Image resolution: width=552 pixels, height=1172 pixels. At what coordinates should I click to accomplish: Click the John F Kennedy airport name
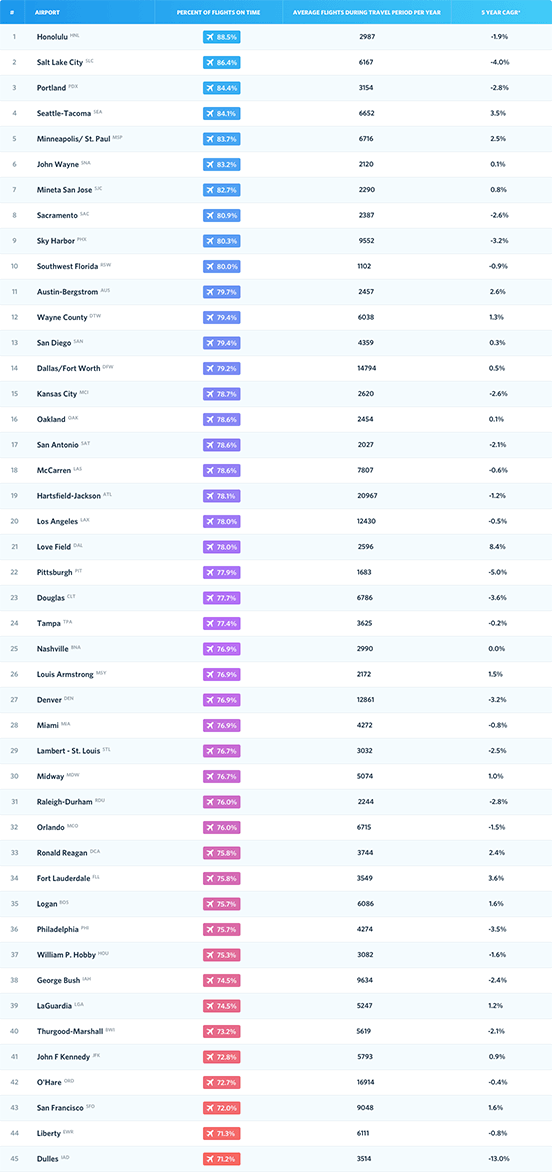coord(63,1058)
